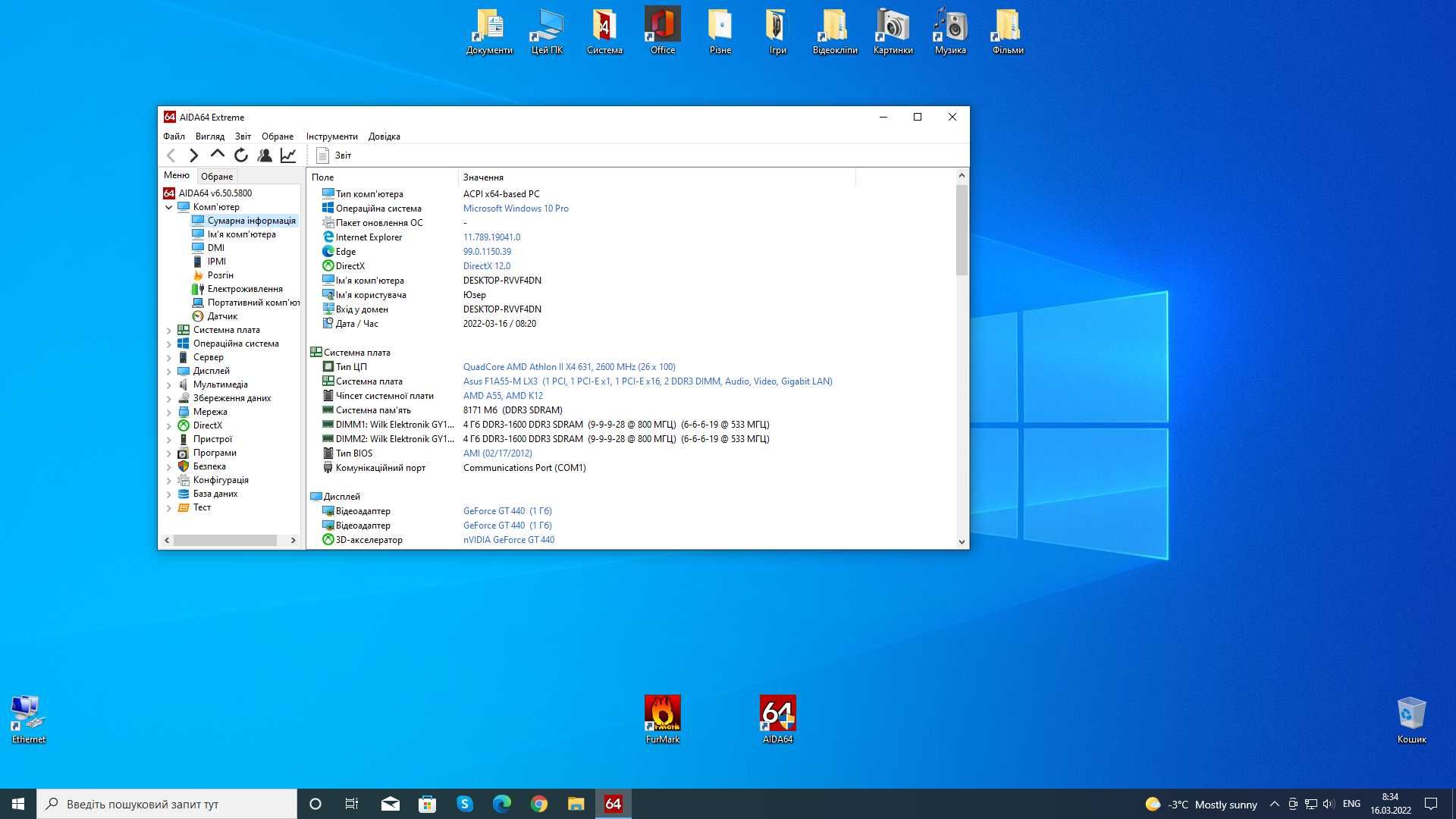This screenshot has width=1456, height=819.
Task: Open the DirectX 12.0 link
Action: [x=487, y=266]
